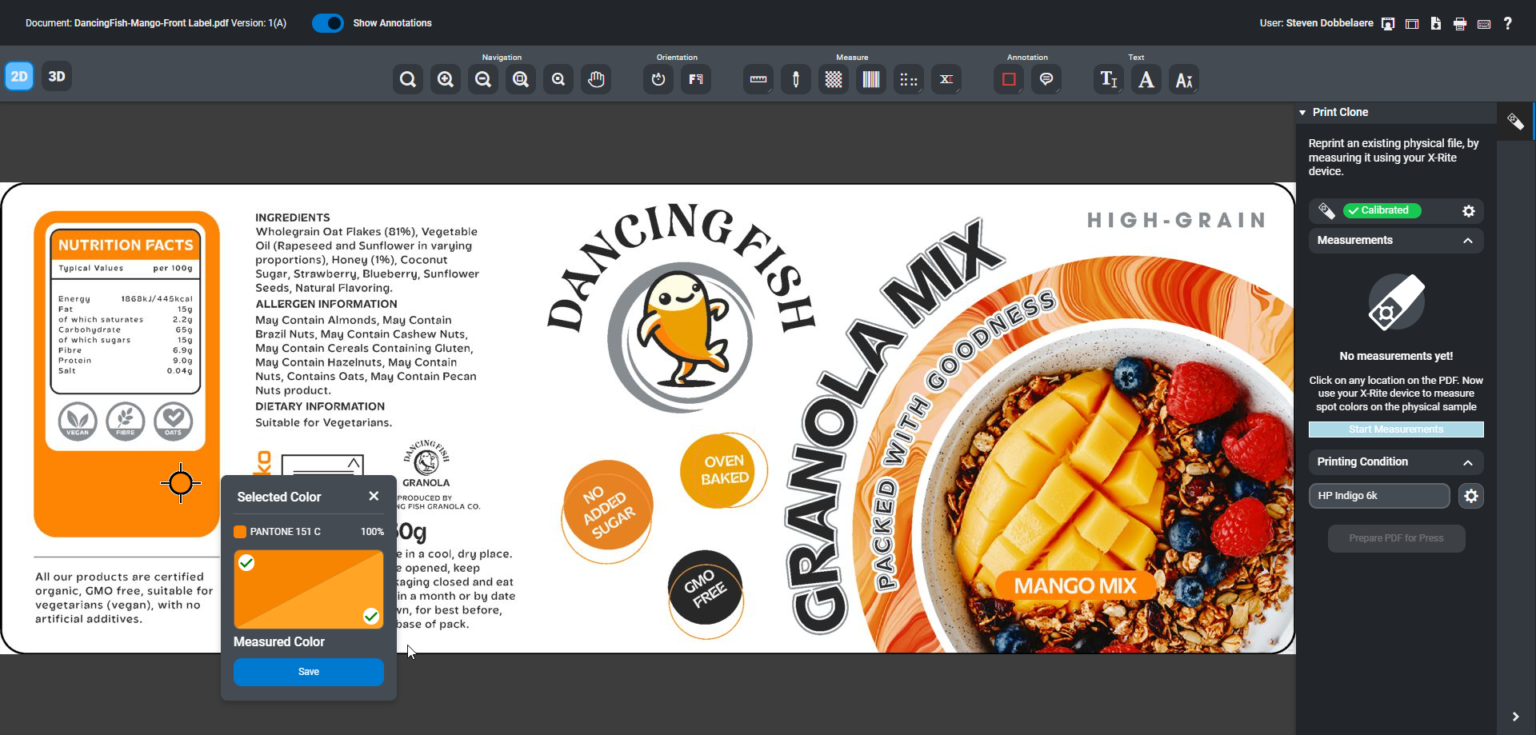Screen dimensions: 1536x735
Task: Activate the barcode measure tool
Action: coord(871,80)
